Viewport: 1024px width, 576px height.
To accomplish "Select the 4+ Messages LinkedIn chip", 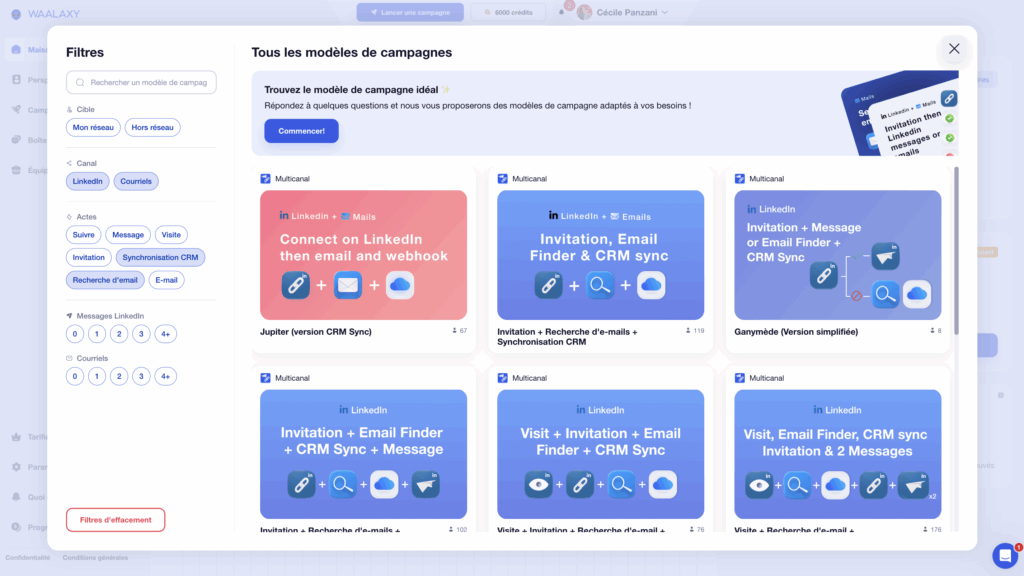I will tap(166, 333).
